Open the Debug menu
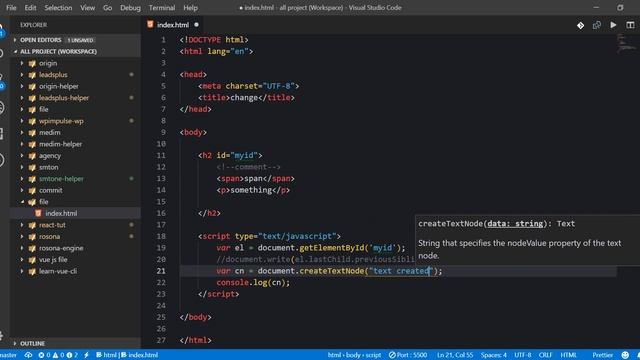The width and height of the screenshot is (640, 360). click(x=130, y=8)
